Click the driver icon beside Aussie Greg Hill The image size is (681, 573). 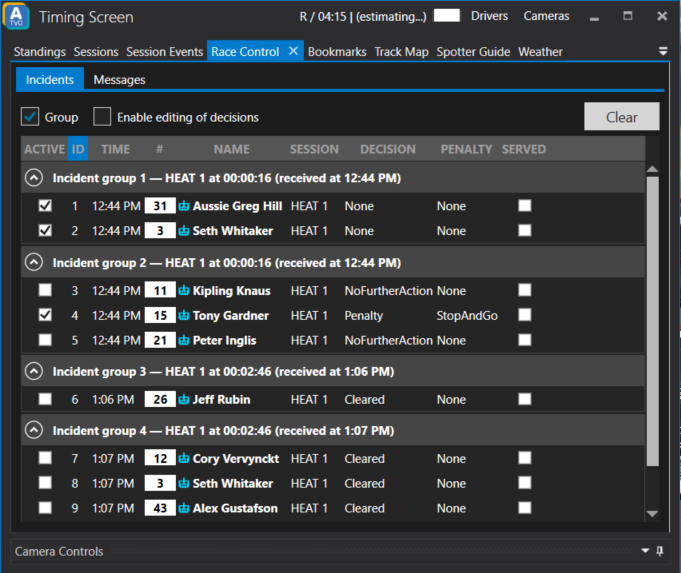click(184, 206)
